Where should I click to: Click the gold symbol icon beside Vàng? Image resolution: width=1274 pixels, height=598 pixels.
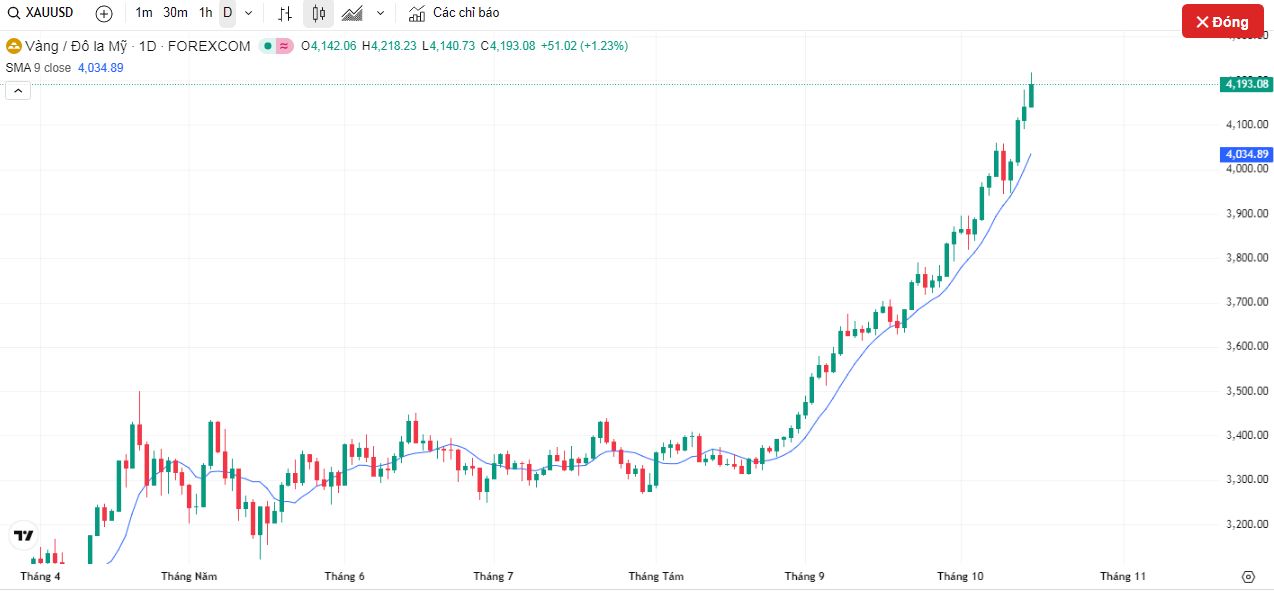14,46
